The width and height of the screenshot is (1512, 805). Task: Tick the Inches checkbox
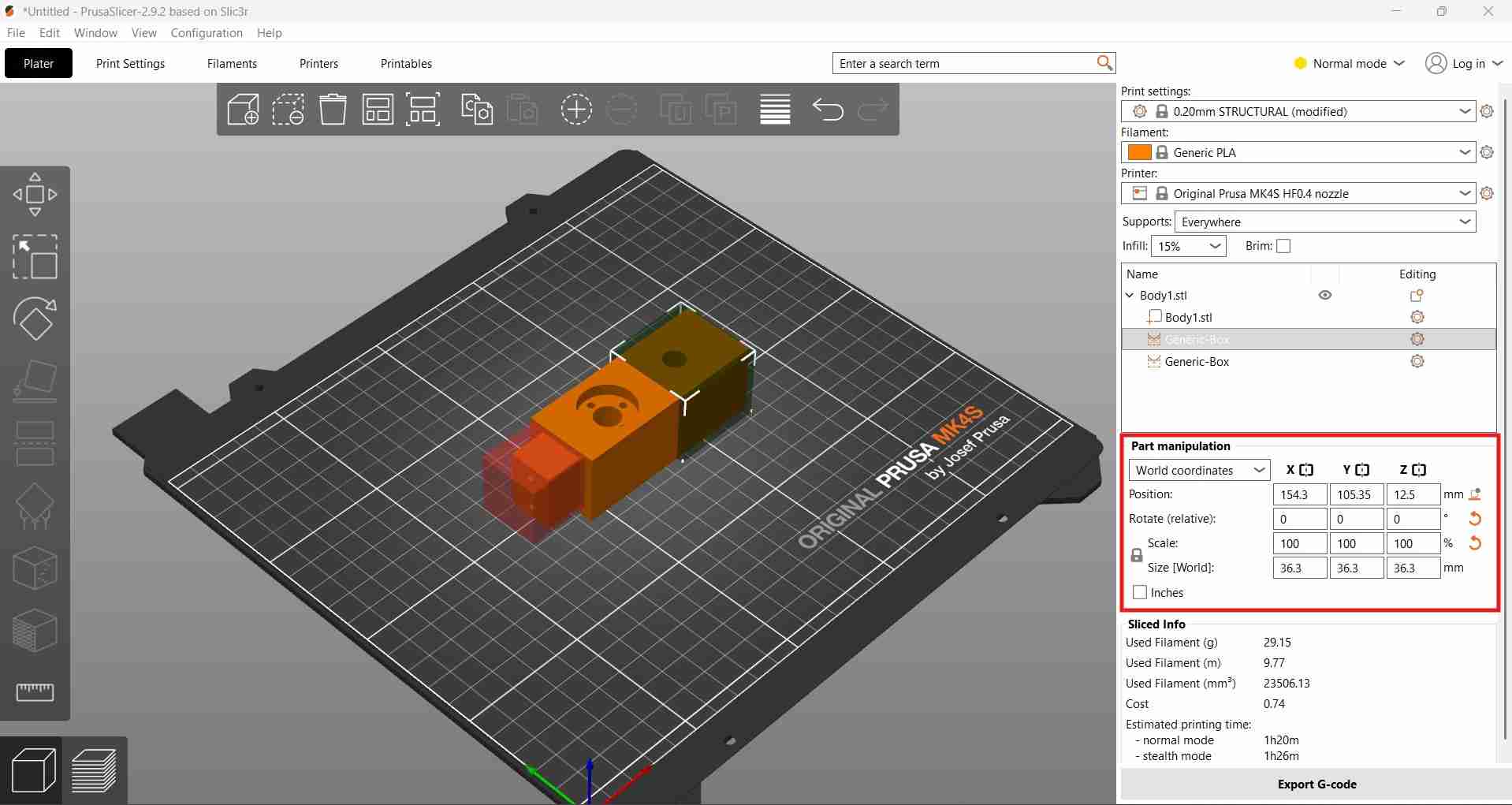pos(1140,592)
